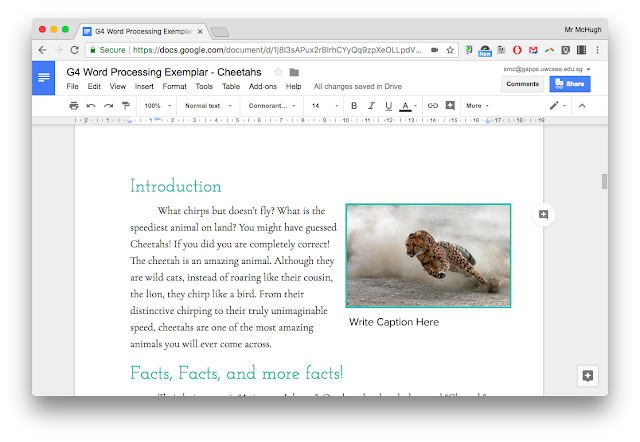Click the left indent marker on ruler
The image size is (640, 442).
(130, 122)
